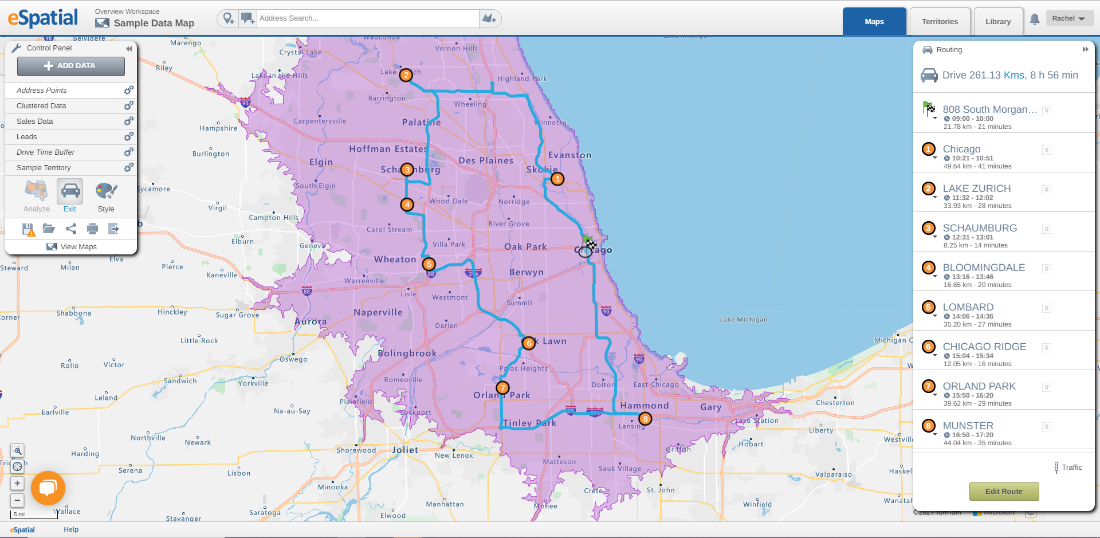This screenshot has width=1100, height=538.
Task: Click route stop marker 5 near Wheaton
Action: click(x=429, y=264)
